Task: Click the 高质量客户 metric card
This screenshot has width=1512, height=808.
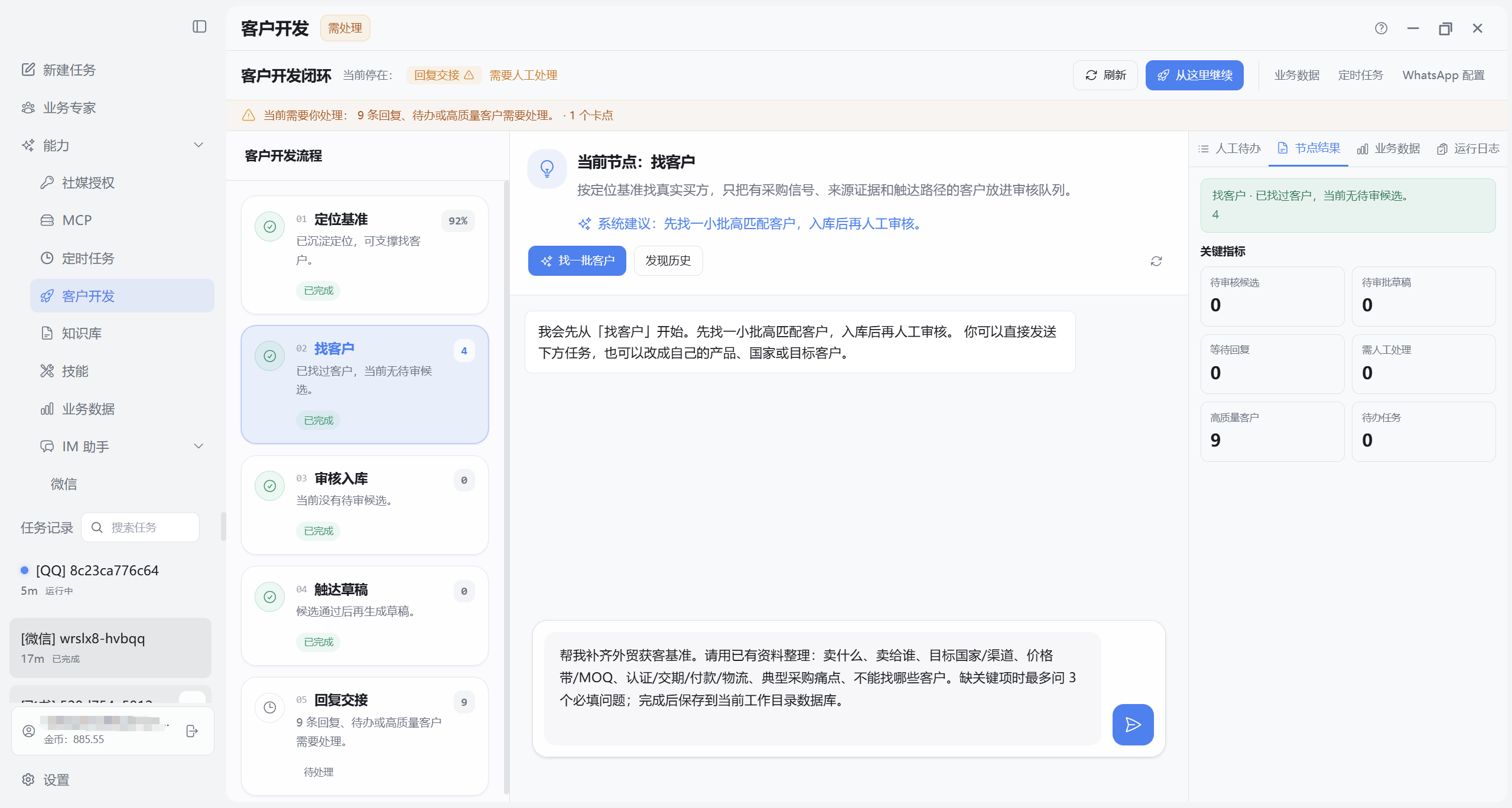Action: click(1272, 432)
